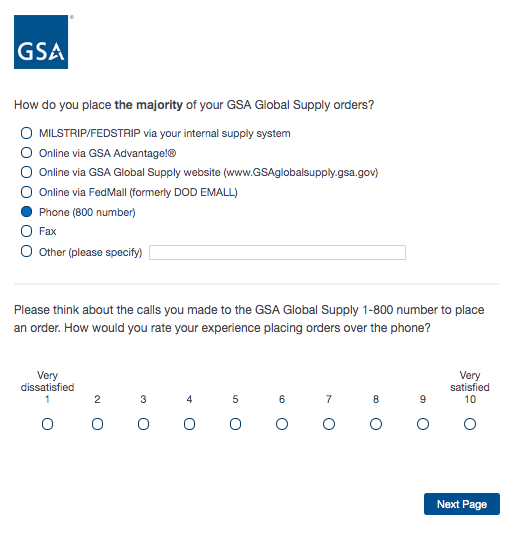Click the Other specify text field
Viewport: 522px width, 551px height.
277,252
